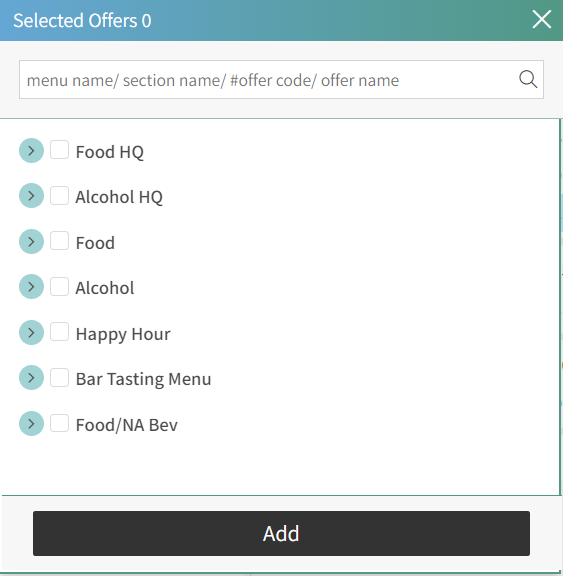Expand the Alcohol menu chevron
The width and height of the screenshot is (563, 576).
pyautogui.click(x=31, y=287)
